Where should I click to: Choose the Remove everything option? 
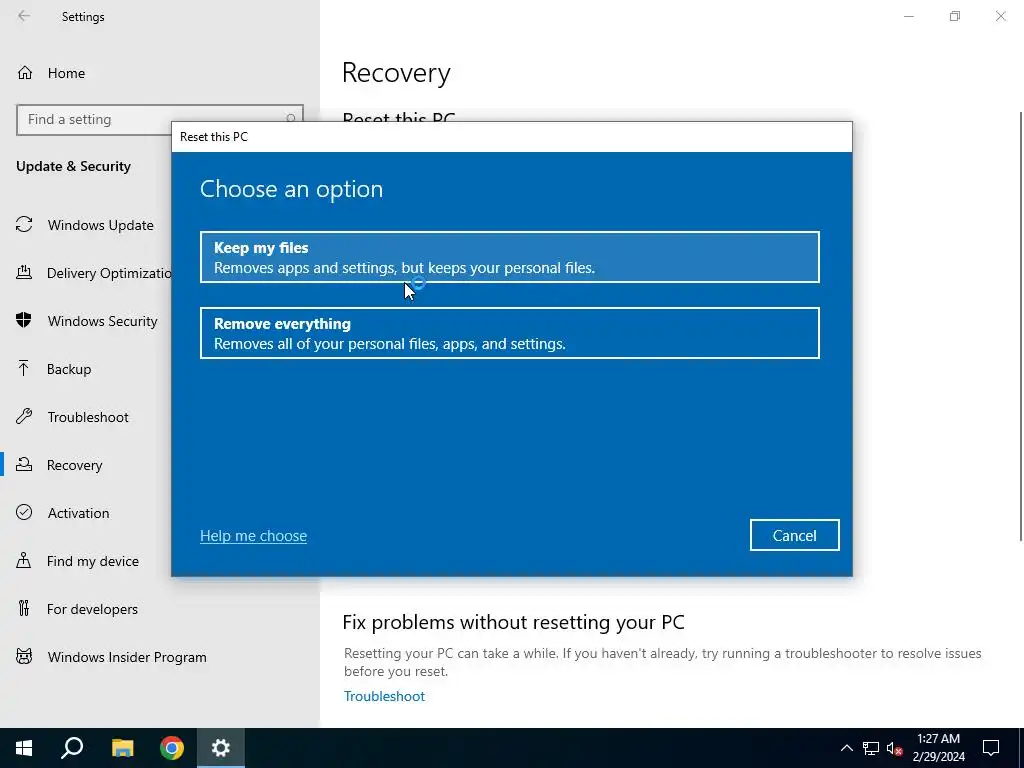[509, 333]
